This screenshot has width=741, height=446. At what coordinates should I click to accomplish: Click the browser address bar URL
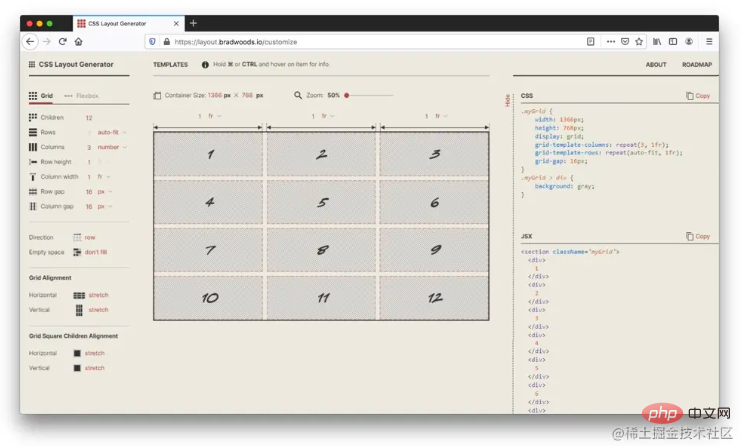click(235, 42)
